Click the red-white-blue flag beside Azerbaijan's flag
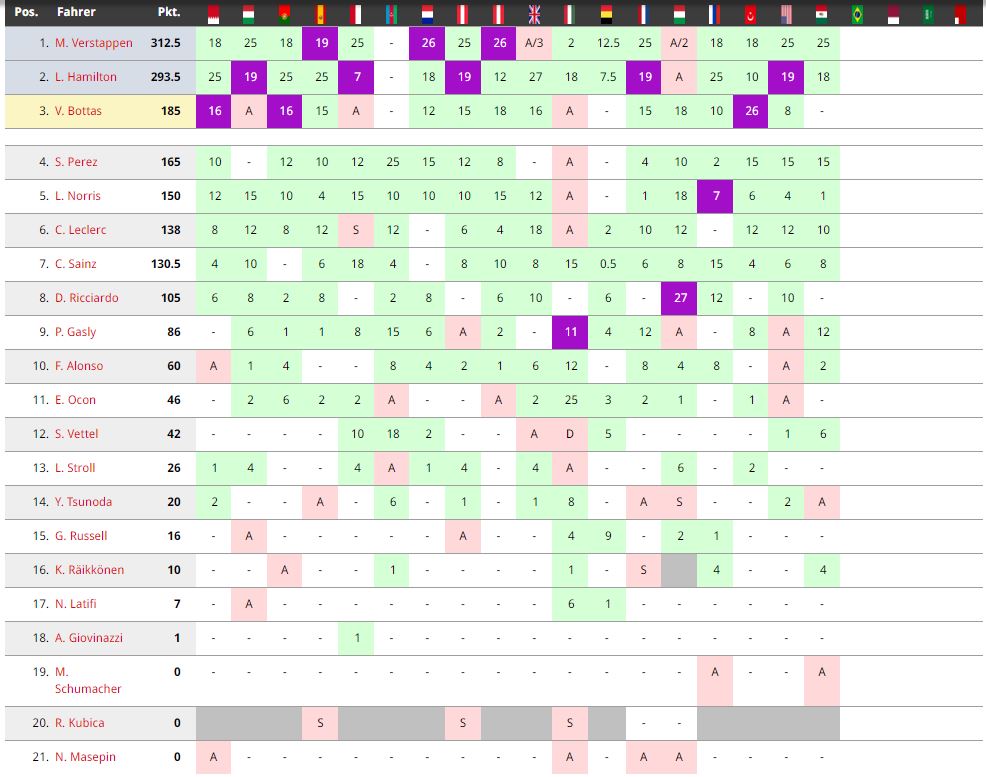 point(428,14)
